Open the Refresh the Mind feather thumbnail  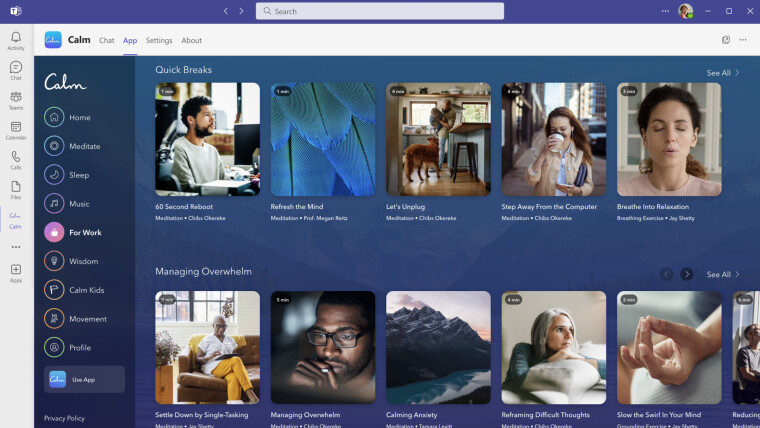tap(323, 139)
